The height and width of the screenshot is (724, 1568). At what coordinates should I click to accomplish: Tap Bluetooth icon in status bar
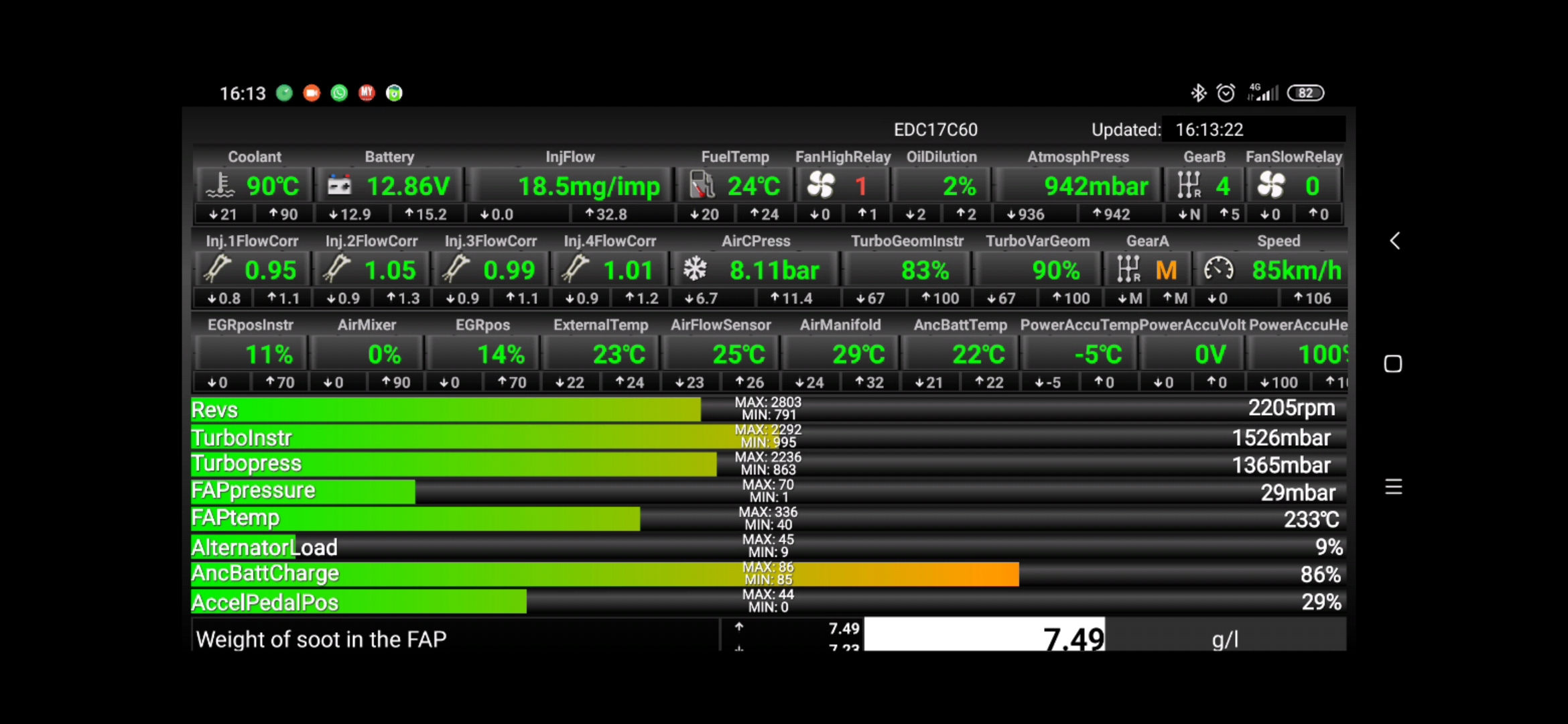tap(1198, 93)
